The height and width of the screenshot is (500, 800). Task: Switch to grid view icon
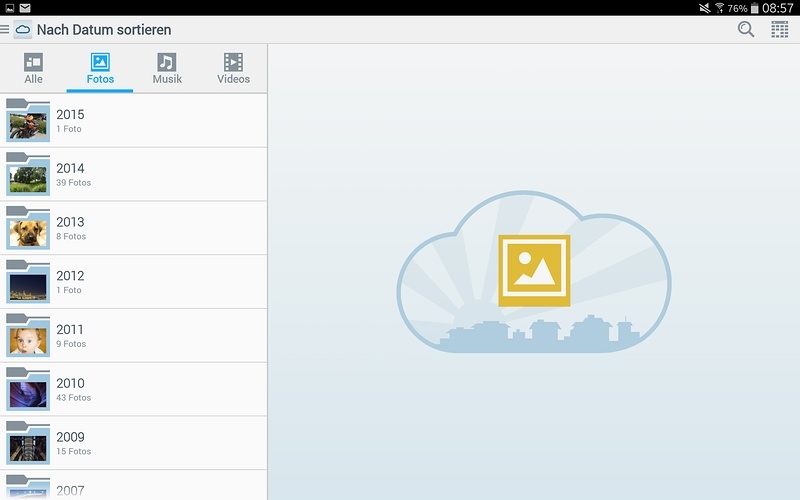pos(780,29)
